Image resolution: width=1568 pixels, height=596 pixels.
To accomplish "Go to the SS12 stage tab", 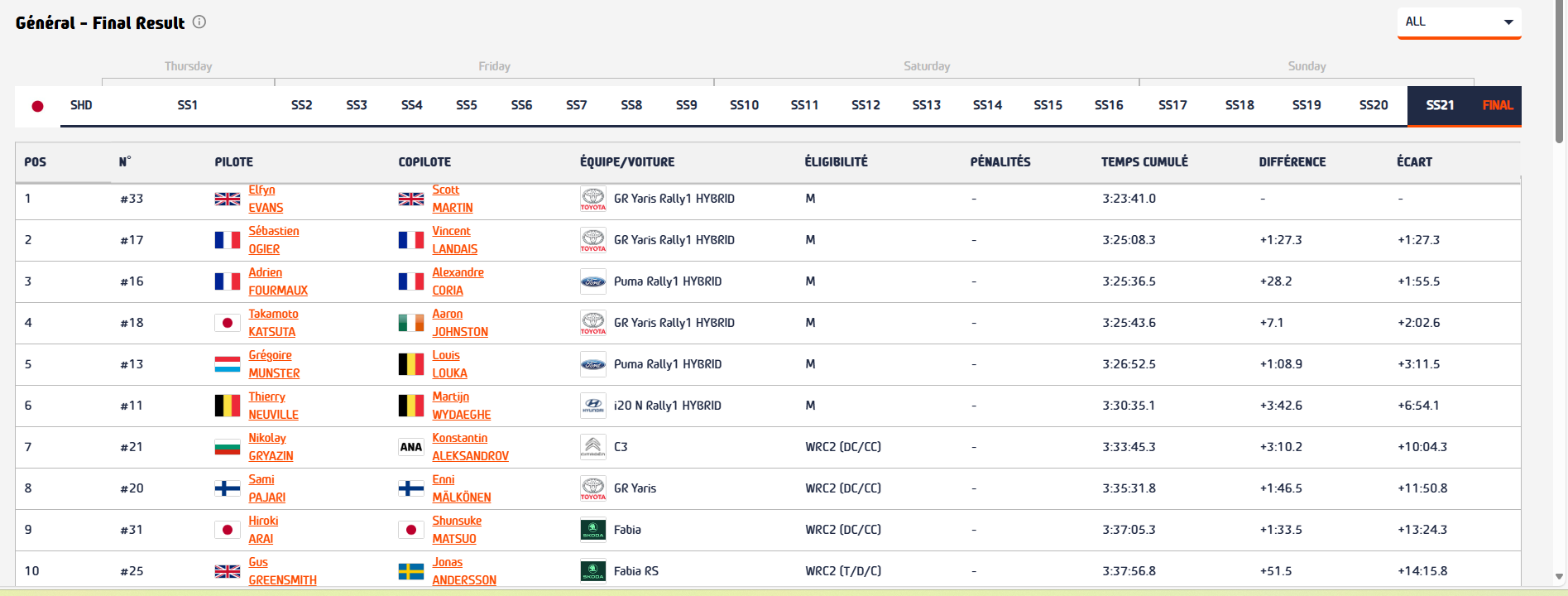I will pos(866,105).
